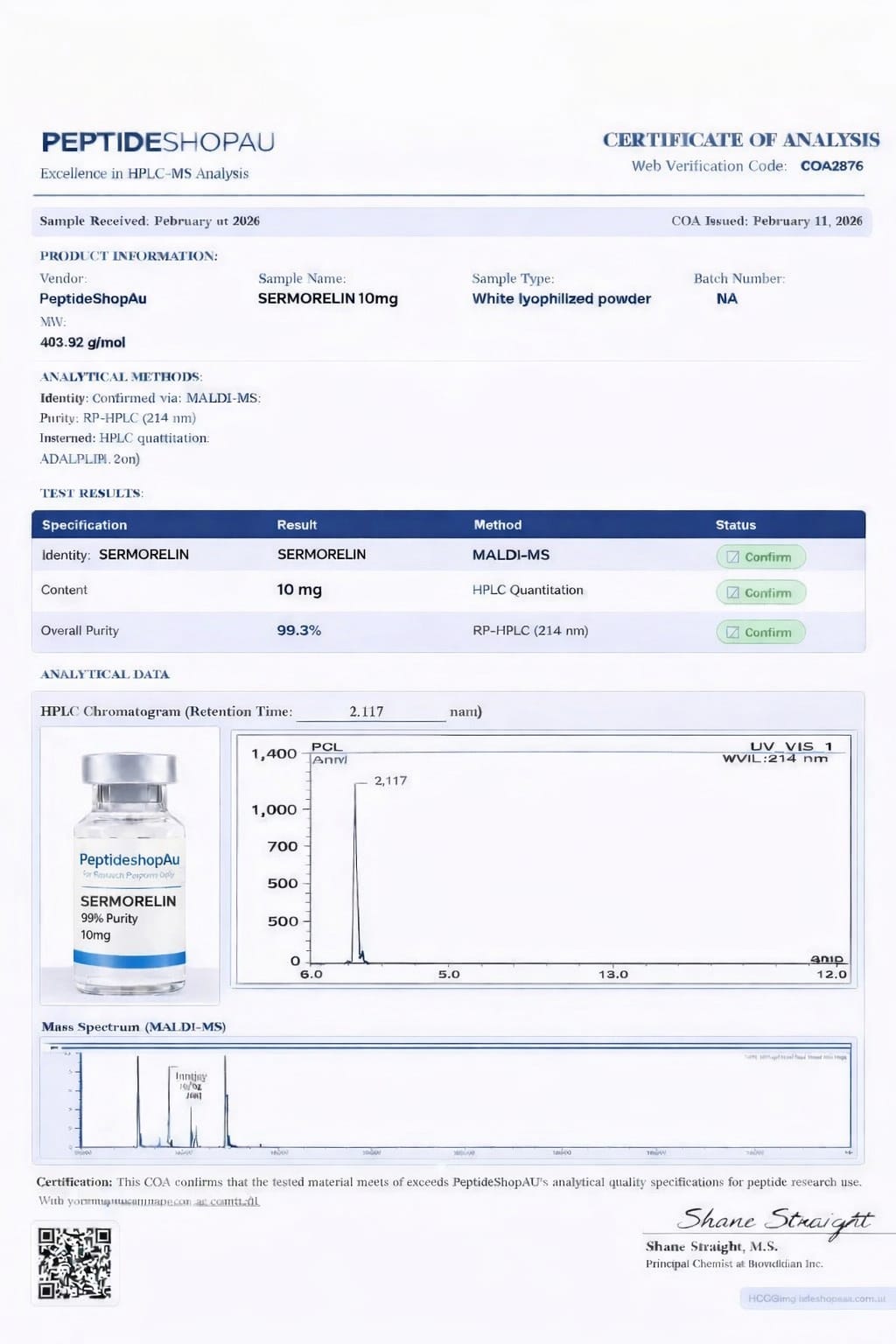Click MALDI-MS cell in the results table

point(511,555)
